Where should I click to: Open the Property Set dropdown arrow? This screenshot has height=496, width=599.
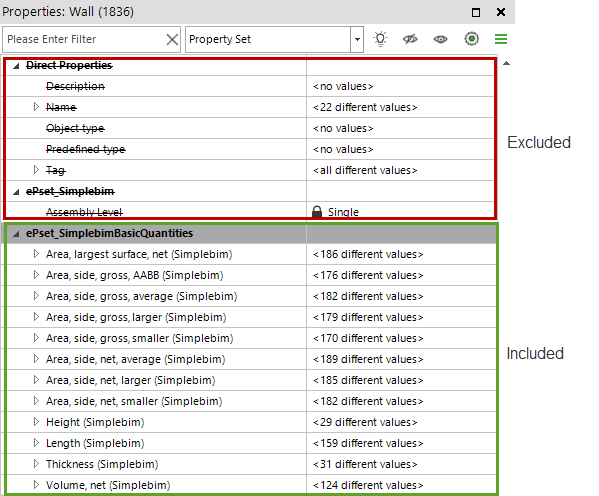click(357, 39)
